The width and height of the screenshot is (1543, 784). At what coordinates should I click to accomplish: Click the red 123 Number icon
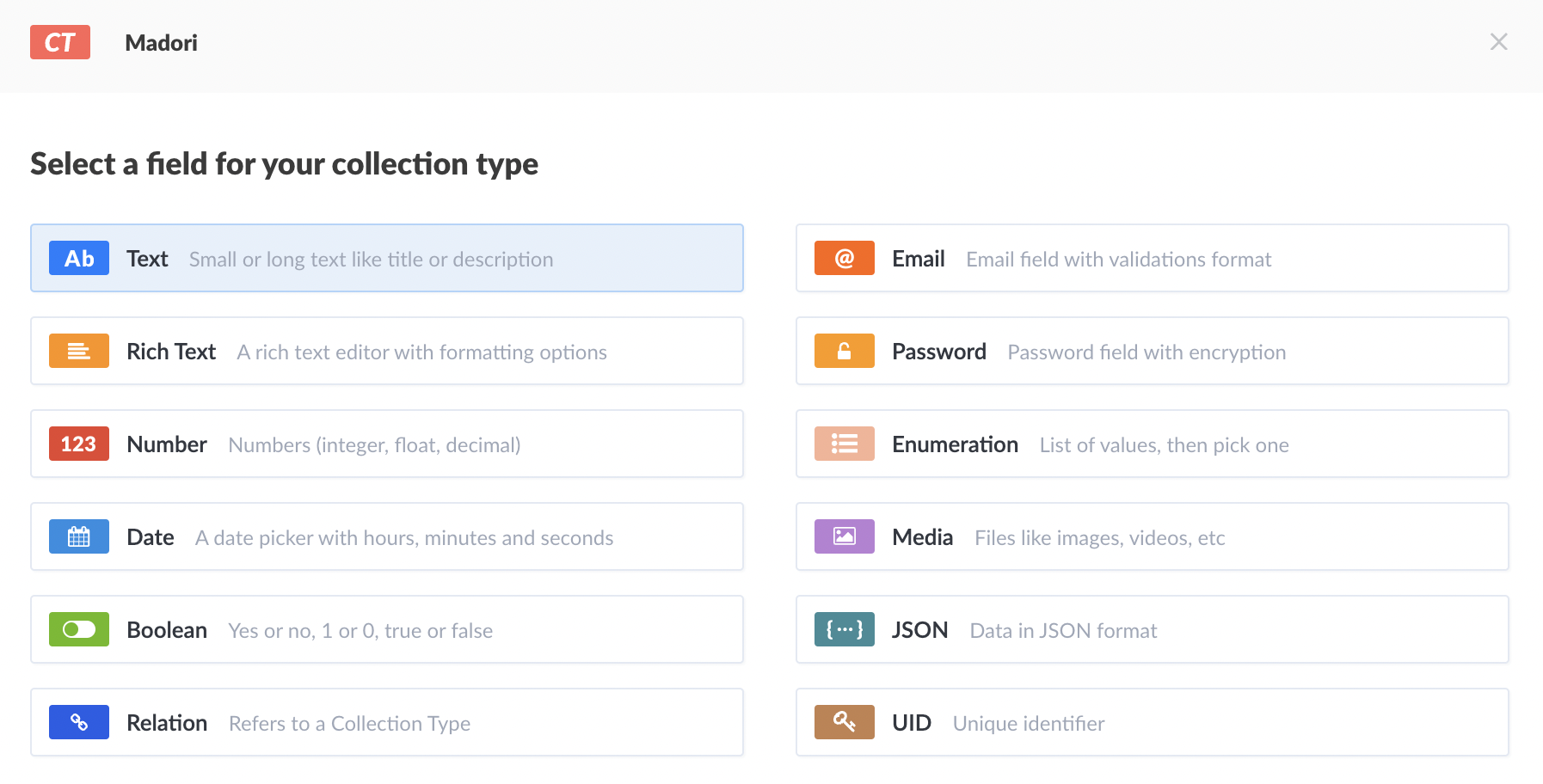coord(78,444)
